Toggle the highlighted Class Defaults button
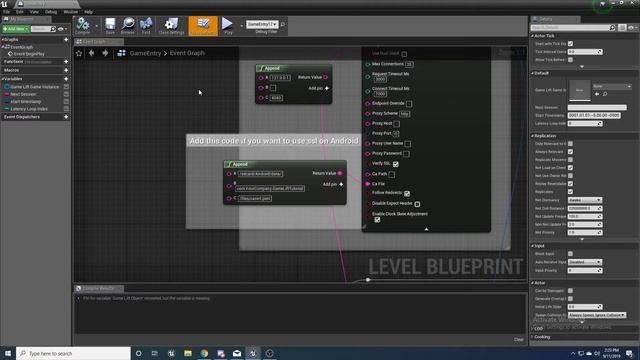Viewport: 640px width, 360px height. 203,25
